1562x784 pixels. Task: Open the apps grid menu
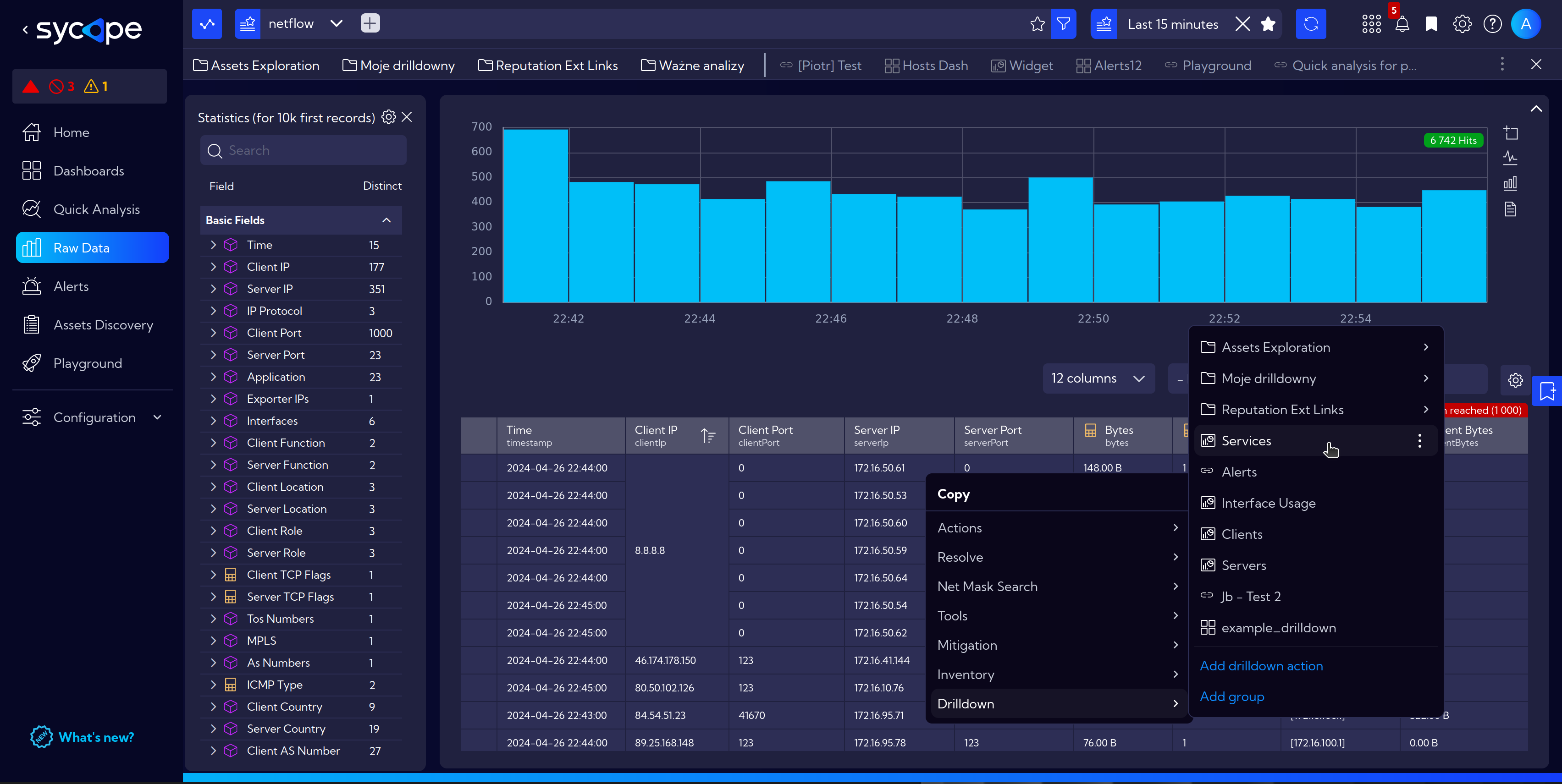1371,24
